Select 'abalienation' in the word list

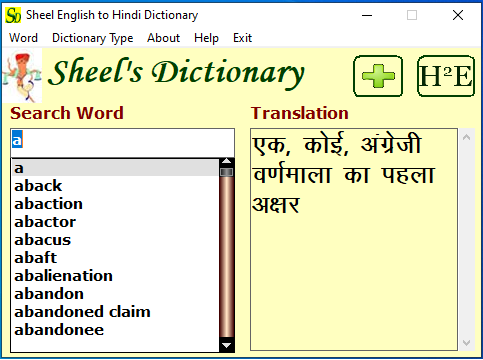point(115,276)
